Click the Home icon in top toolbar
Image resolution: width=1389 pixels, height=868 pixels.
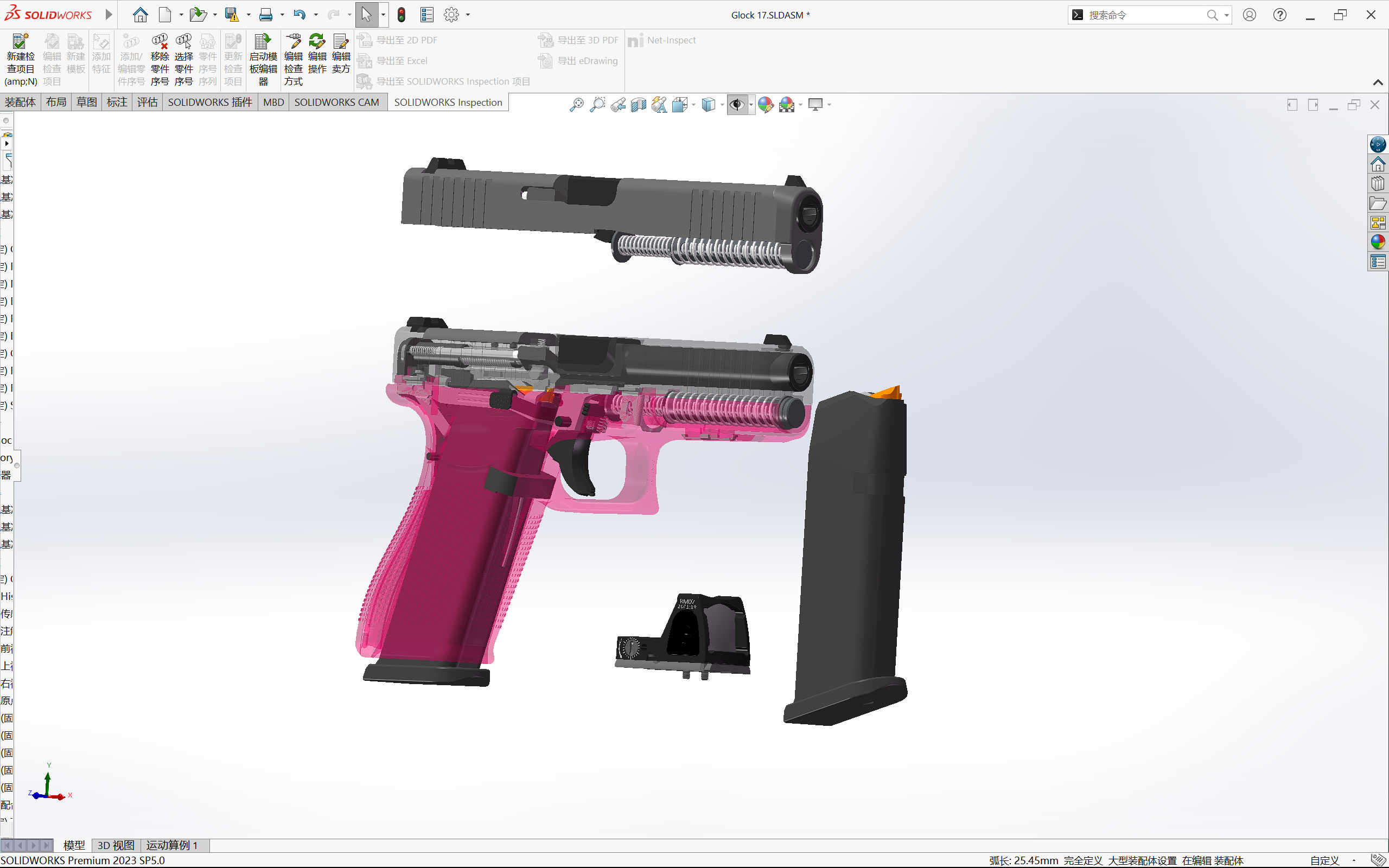click(x=140, y=15)
